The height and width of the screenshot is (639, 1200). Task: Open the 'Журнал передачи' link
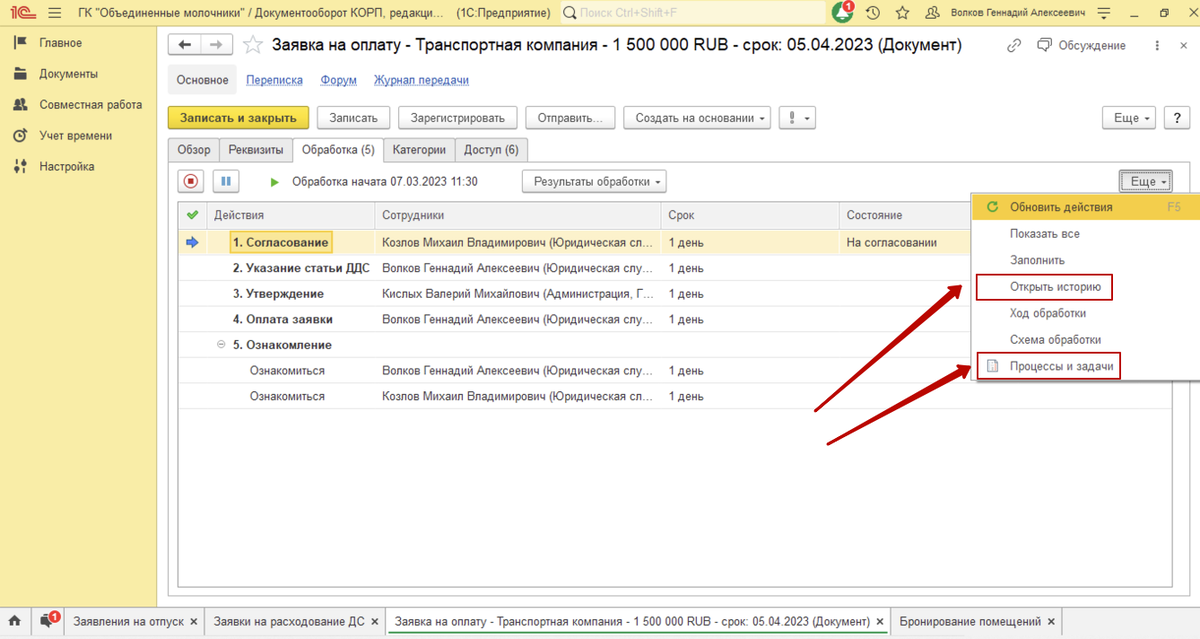click(x=421, y=80)
